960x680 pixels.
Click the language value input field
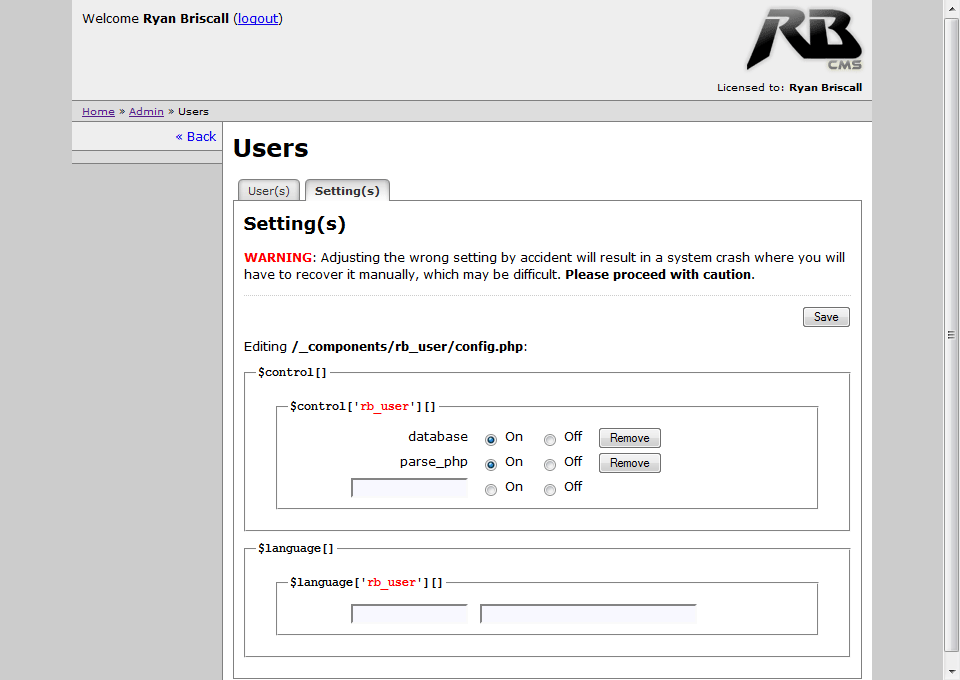[x=588, y=614]
